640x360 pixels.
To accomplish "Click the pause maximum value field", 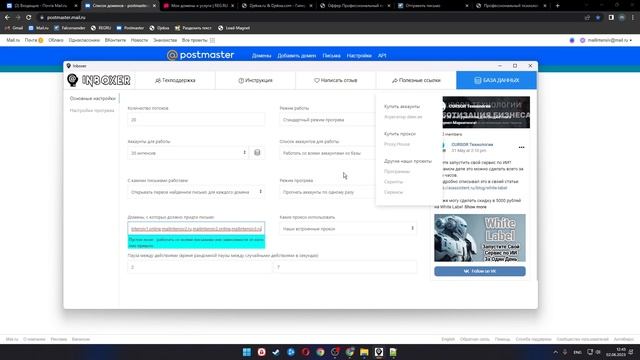I will (x=345, y=267).
